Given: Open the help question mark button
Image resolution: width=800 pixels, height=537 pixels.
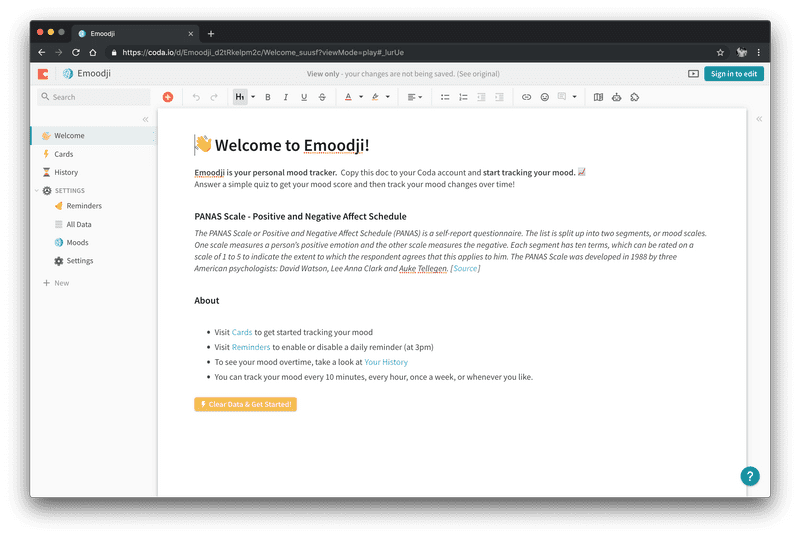Looking at the screenshot, I should [x=750, y=476].
